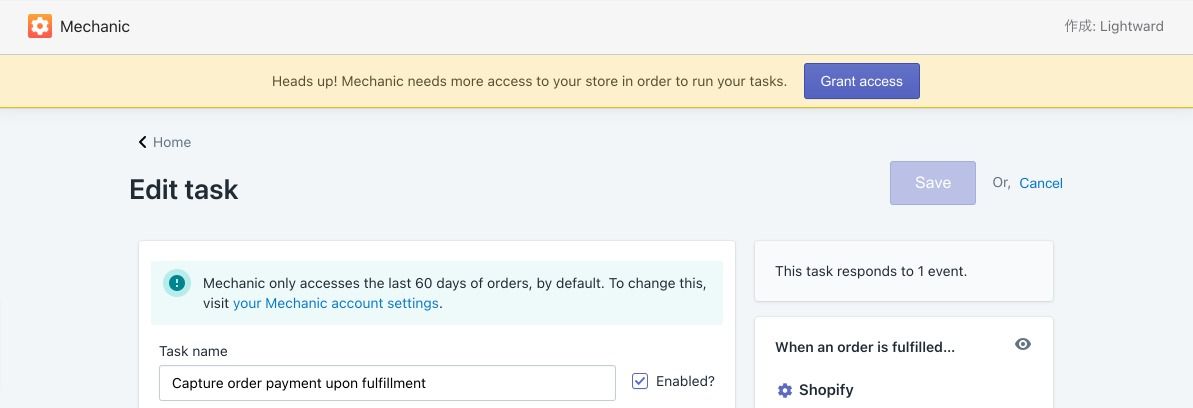Click the Save button
The width and height of the screenshot is (1193, 408).
(932, 183)
